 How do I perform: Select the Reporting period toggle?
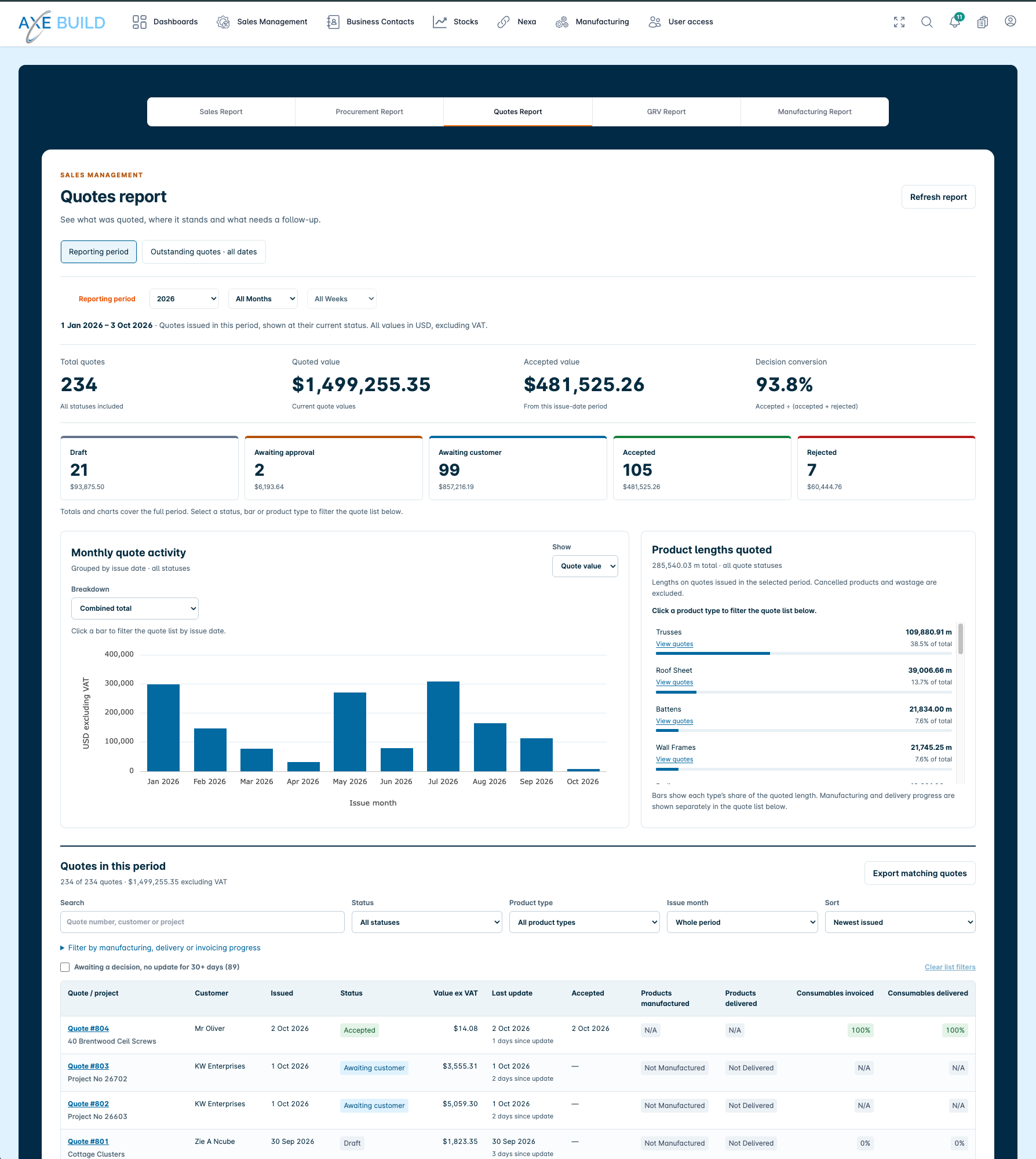(x=99, y=252)
